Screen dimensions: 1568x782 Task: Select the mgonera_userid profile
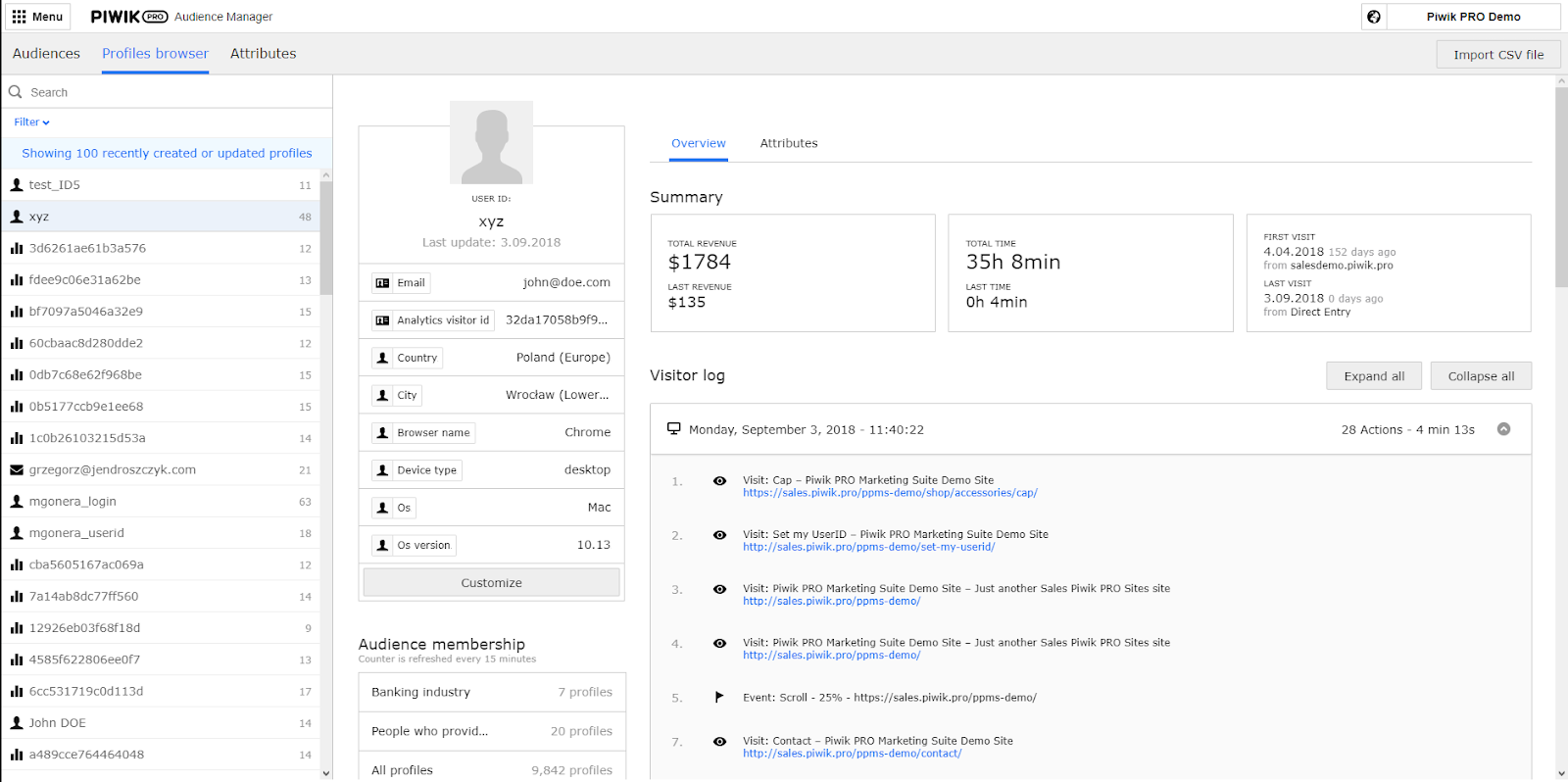161,533
